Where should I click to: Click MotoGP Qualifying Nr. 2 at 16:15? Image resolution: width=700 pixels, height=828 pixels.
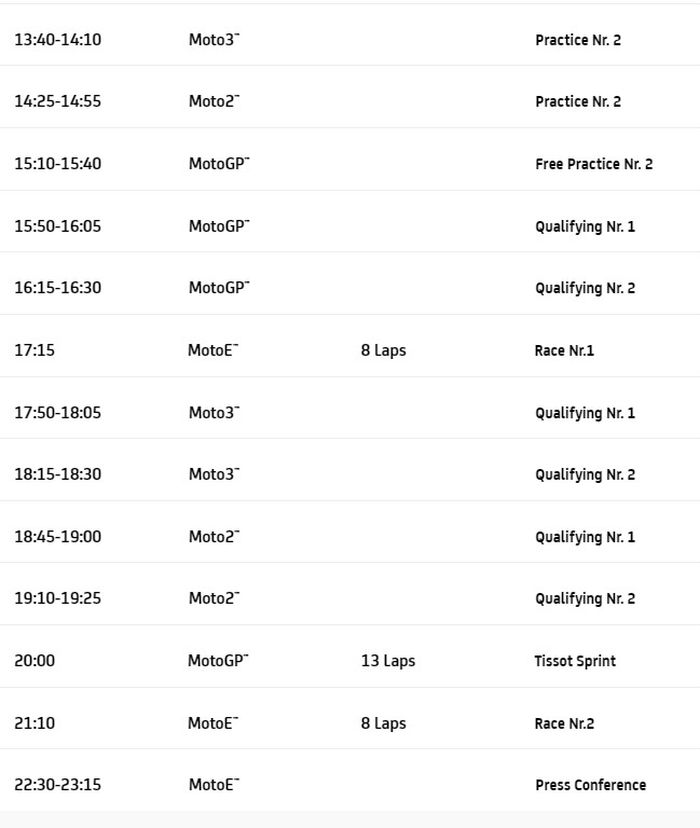coord(584,288)
